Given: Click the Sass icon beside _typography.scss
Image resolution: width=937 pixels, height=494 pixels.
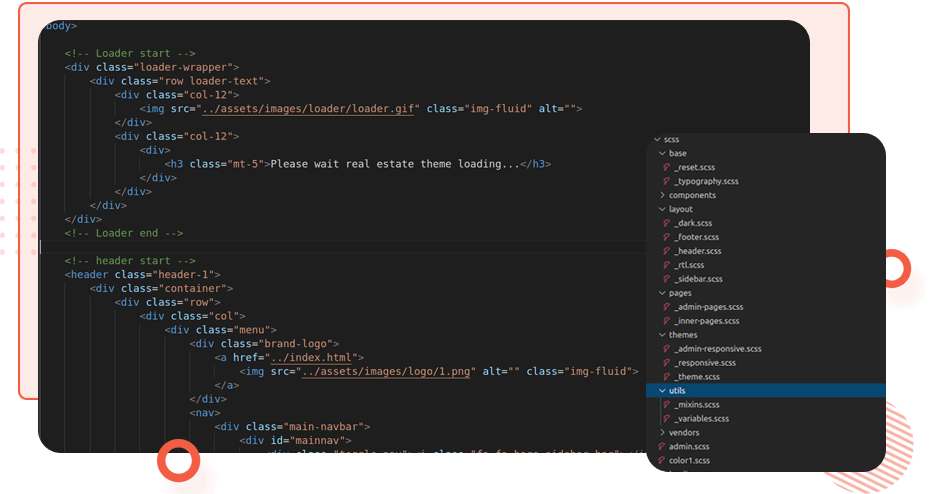Looking at the screenshot, I should (667, 181).
